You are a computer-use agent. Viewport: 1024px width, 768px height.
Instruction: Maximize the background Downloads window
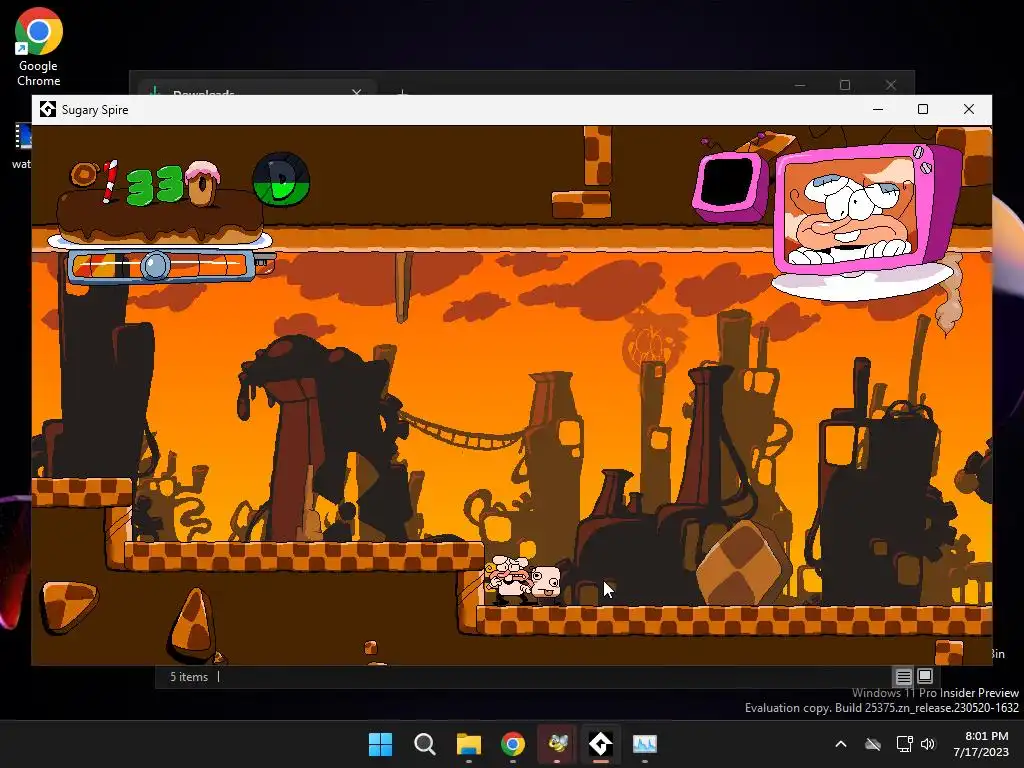click(845, 85)
